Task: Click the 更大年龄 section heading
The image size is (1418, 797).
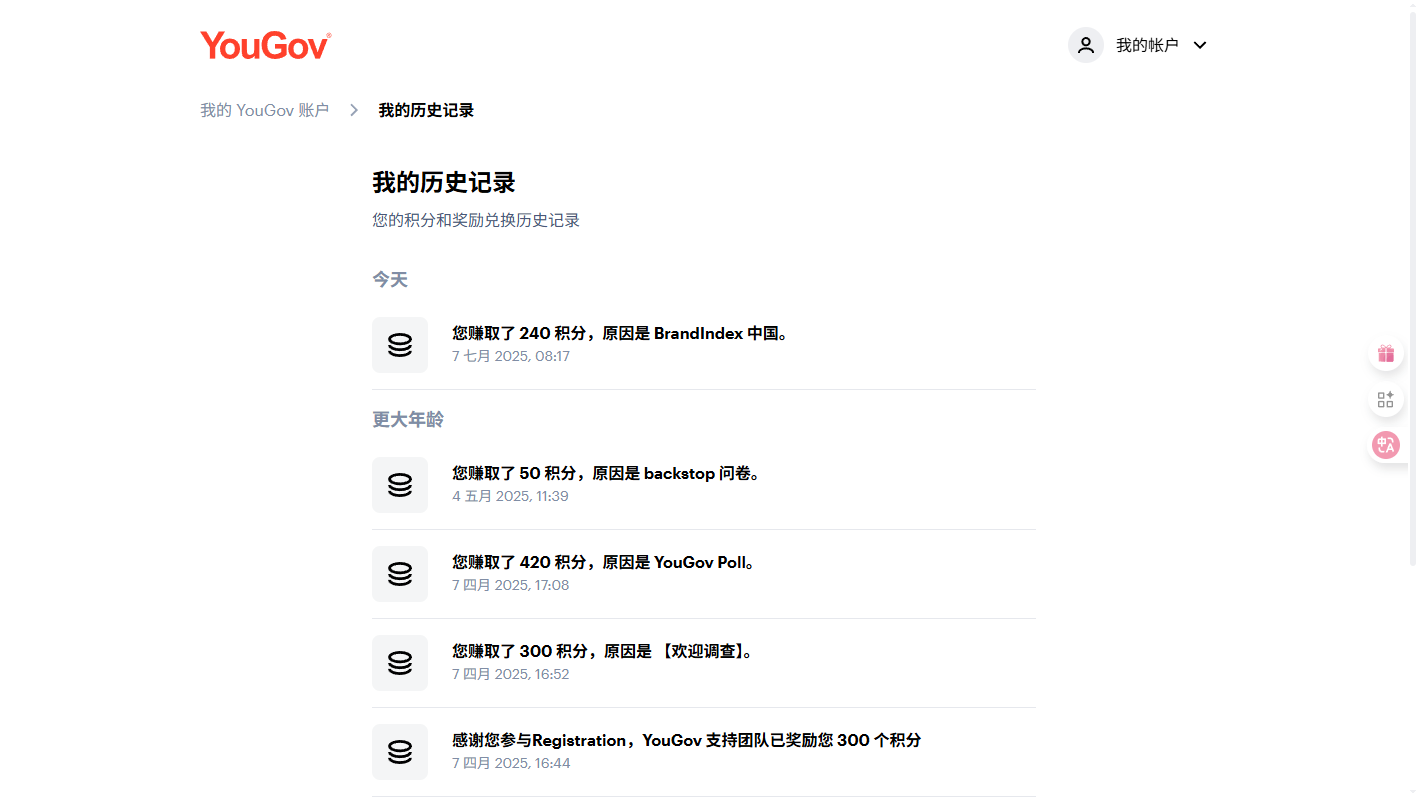Action: click(408, 420)
